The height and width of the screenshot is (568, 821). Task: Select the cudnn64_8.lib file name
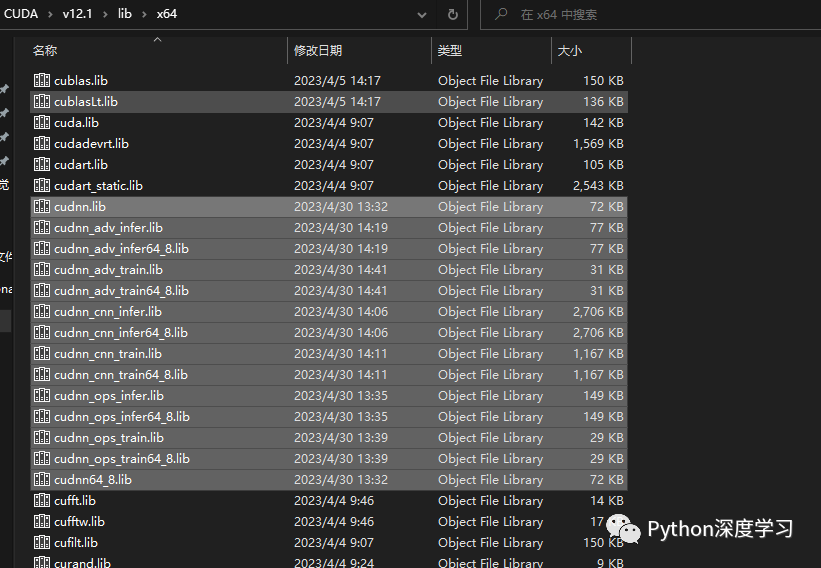93,480
